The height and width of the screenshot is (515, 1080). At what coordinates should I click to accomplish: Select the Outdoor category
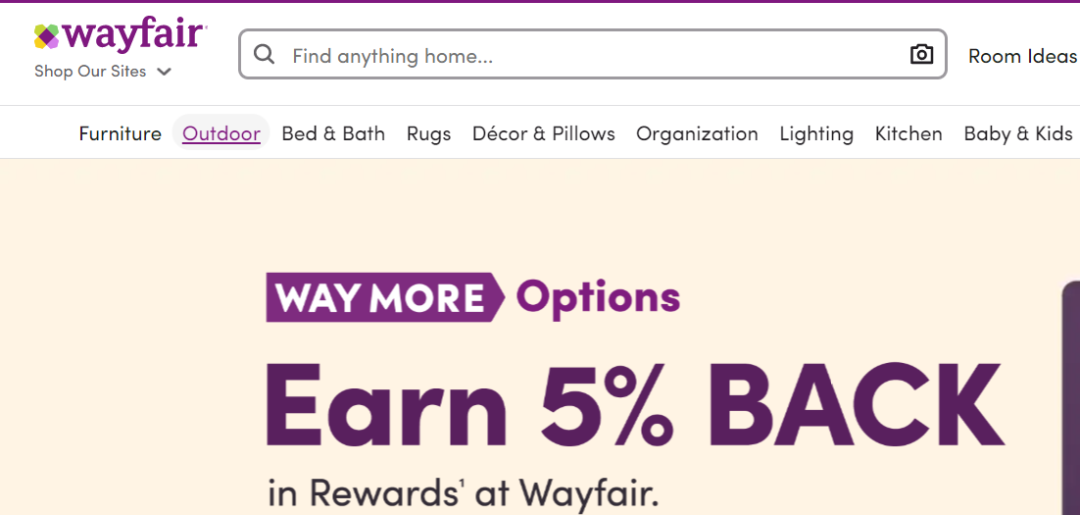[221, 134]
